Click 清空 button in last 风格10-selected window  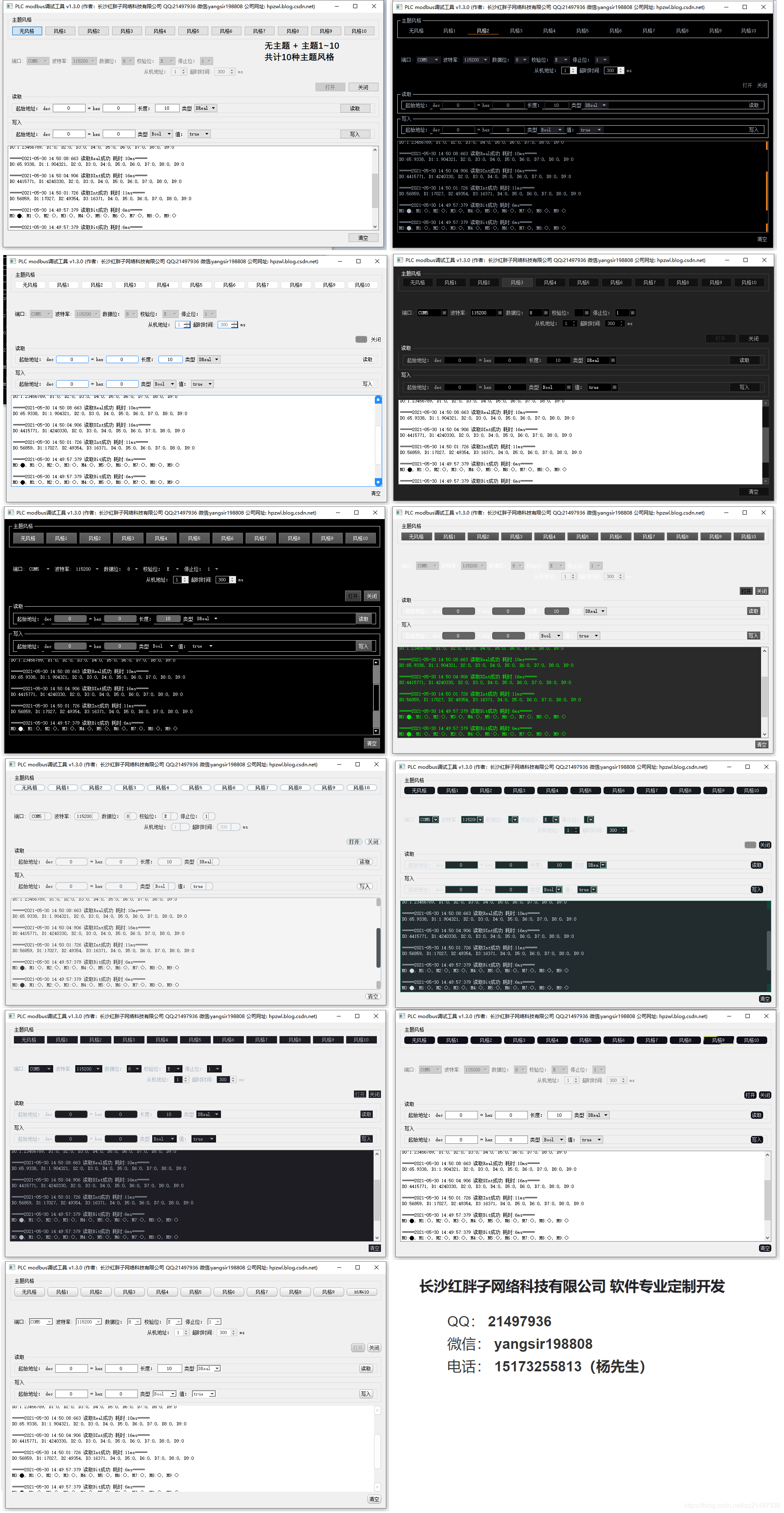[x=374, y=1499]
